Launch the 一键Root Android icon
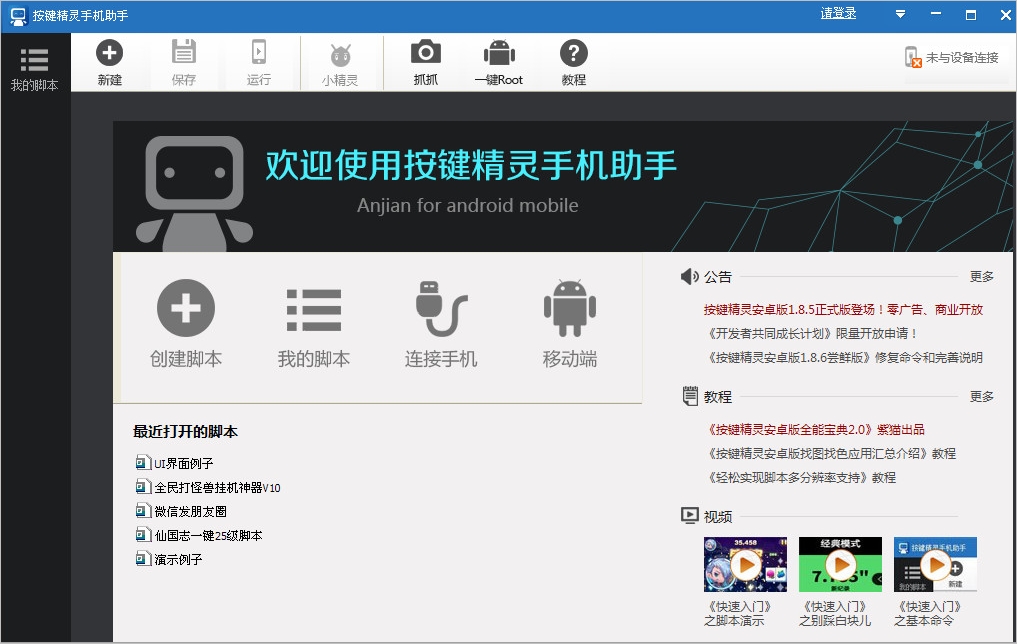This screenshot has height=644, width=1017. click(499, 53)
